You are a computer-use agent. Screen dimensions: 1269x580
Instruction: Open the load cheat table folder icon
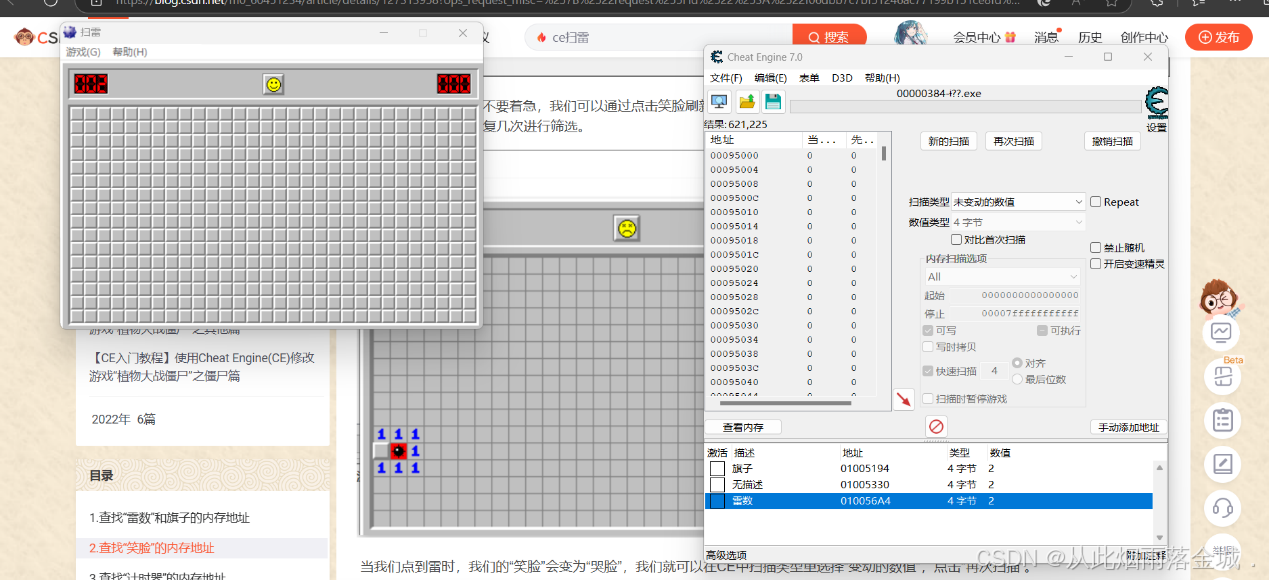coord(746,102)
